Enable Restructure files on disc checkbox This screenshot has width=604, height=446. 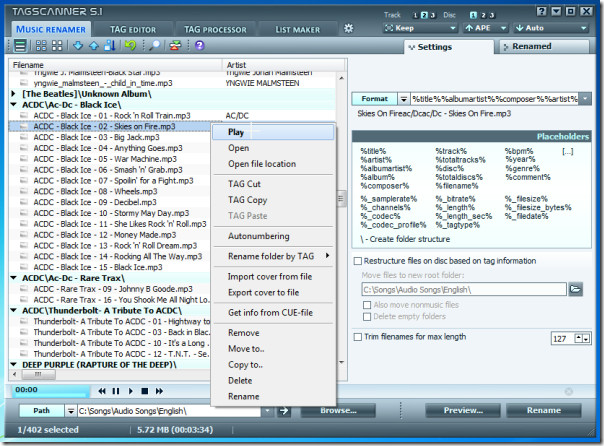(357, 261)
